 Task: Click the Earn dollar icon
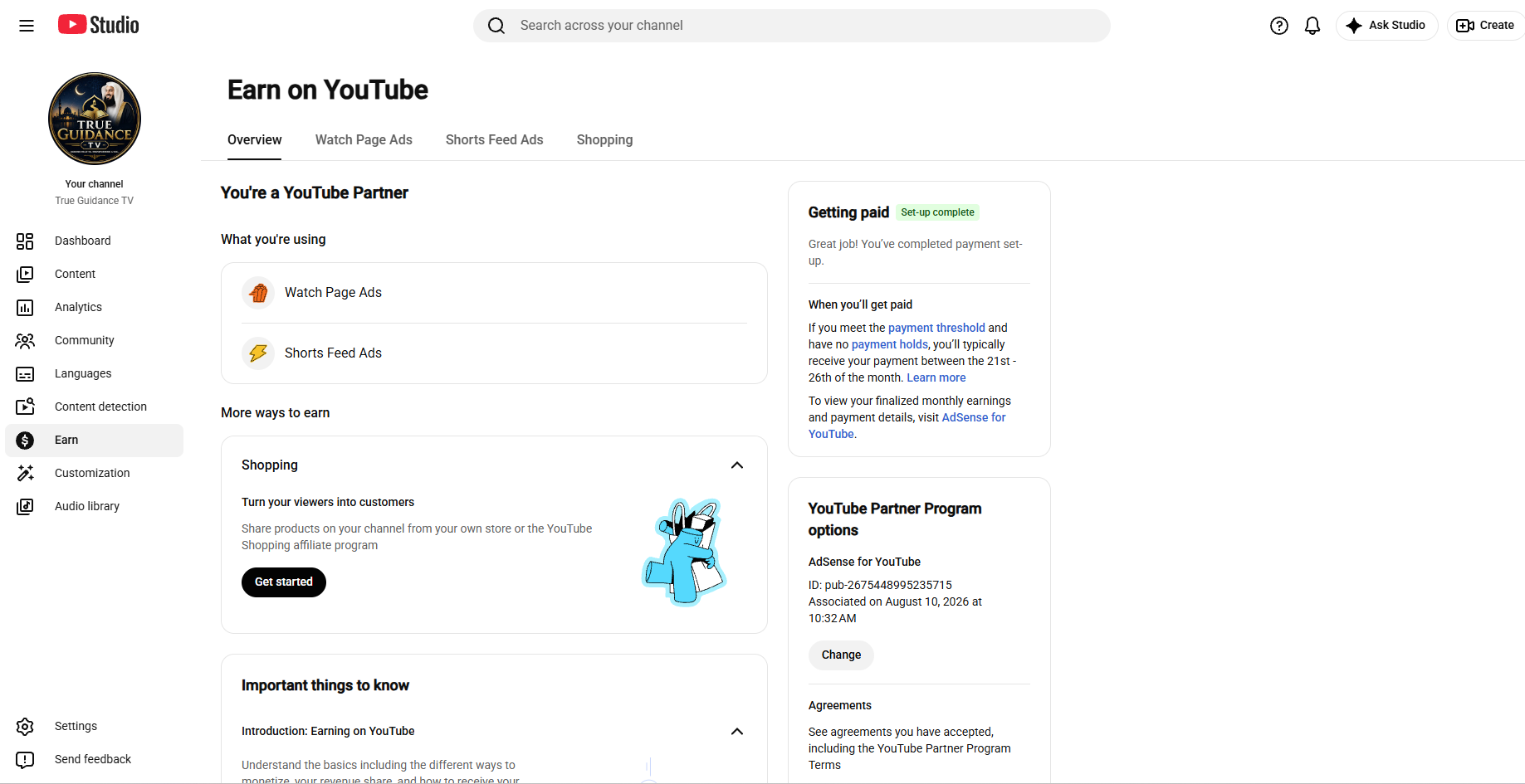pyautogui.click(x=25, y=440)
